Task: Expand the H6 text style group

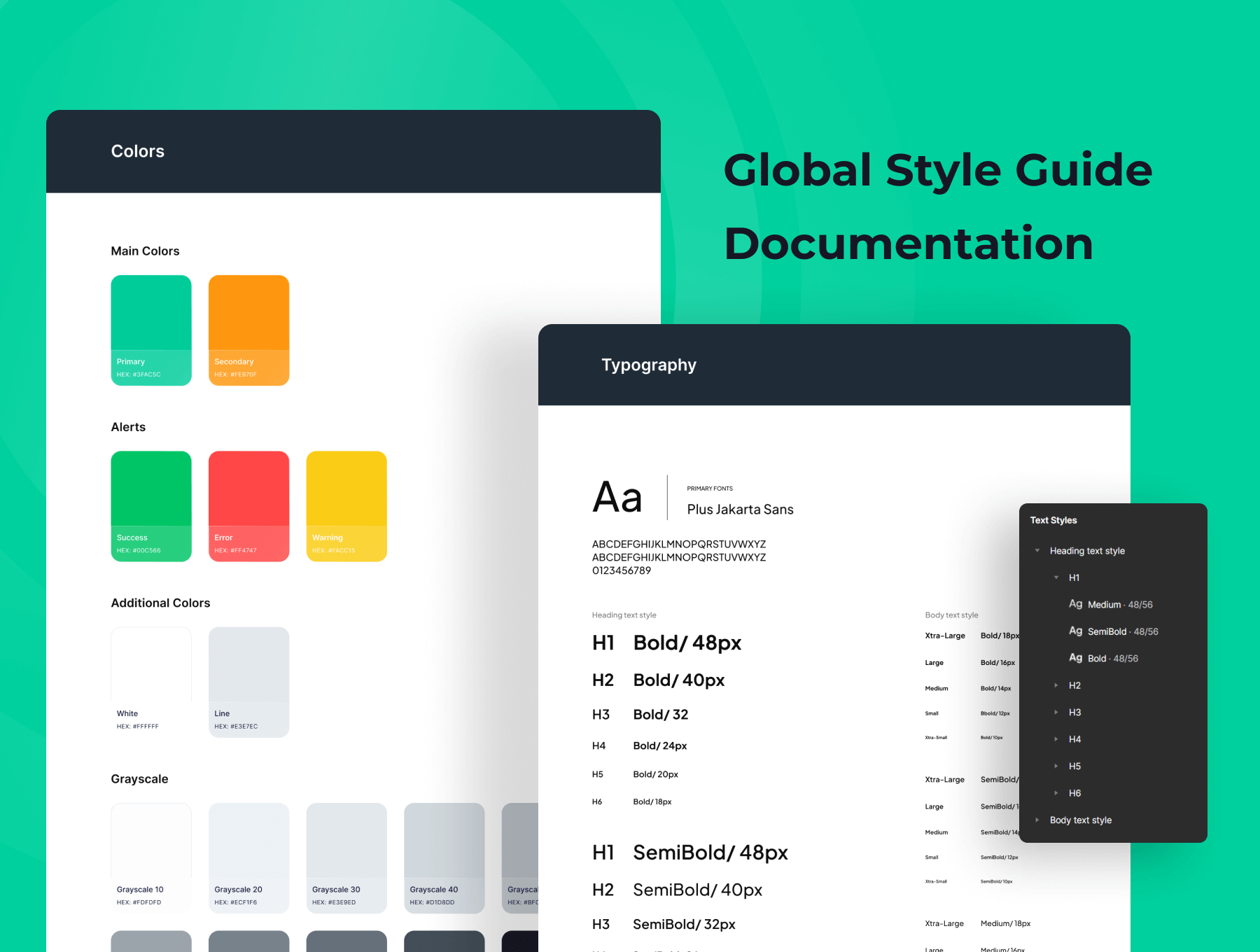Action: [x=1056, y=793]
